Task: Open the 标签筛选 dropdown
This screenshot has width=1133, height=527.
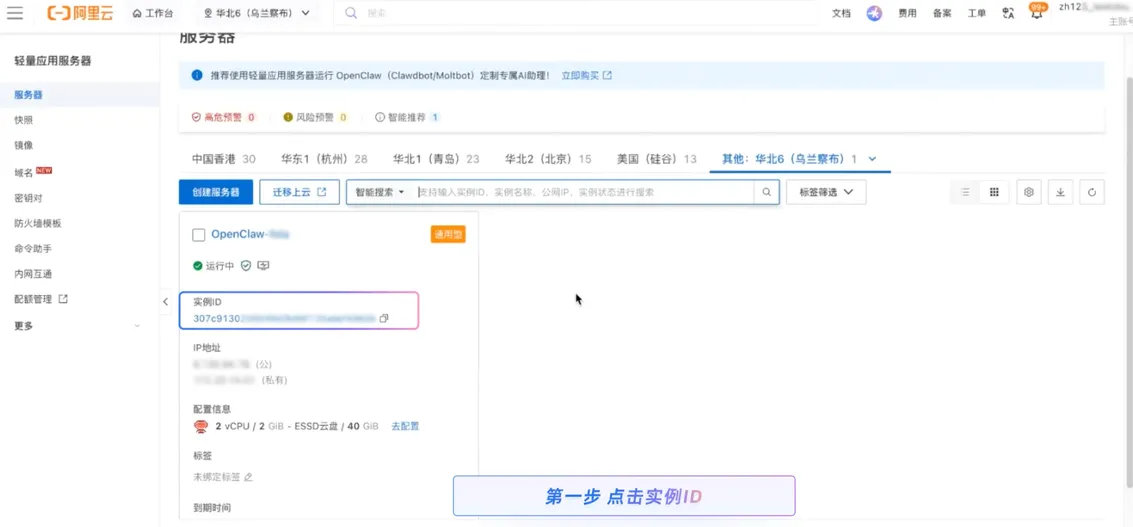Action: pos(826,192)
